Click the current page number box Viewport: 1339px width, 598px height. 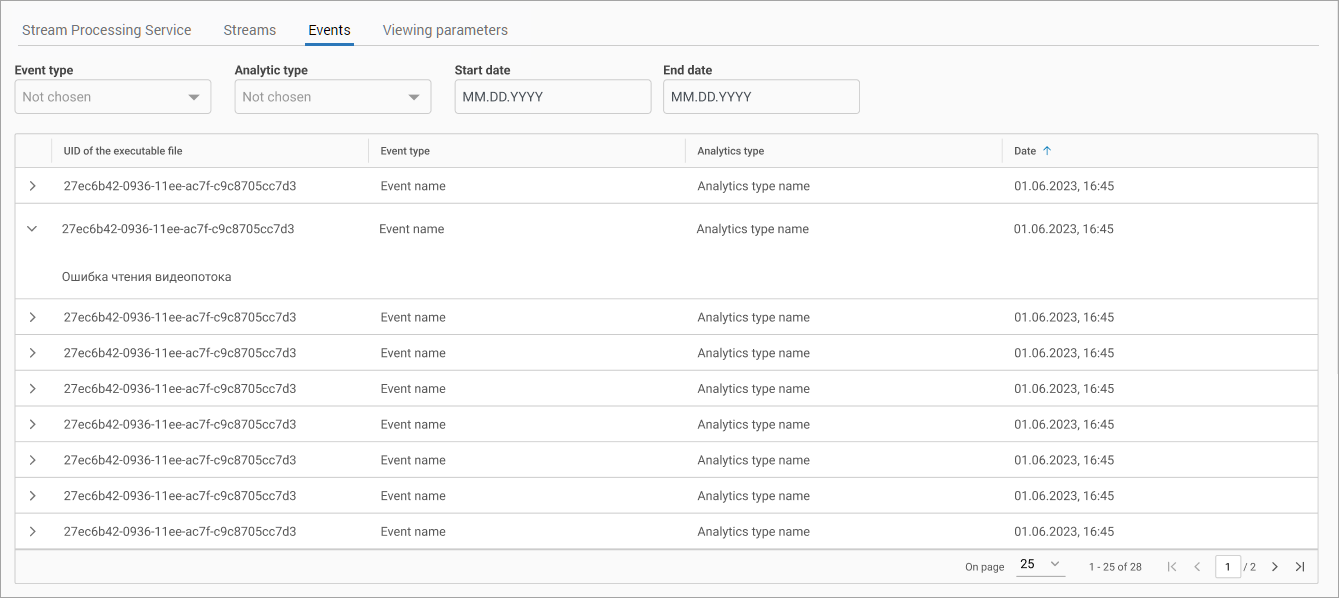(1227, 567)
